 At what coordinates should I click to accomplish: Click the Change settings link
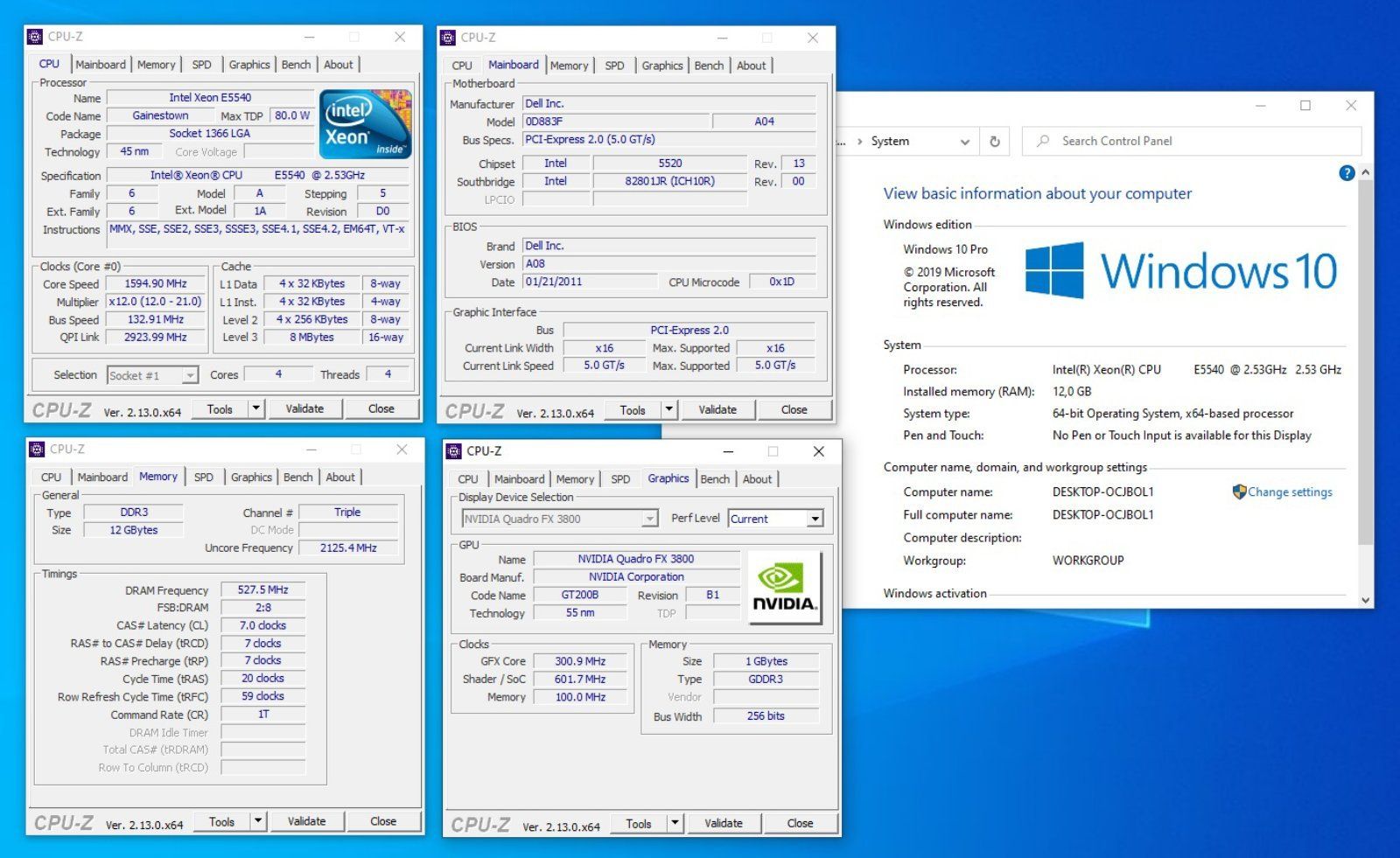[x=1290, y=492]
